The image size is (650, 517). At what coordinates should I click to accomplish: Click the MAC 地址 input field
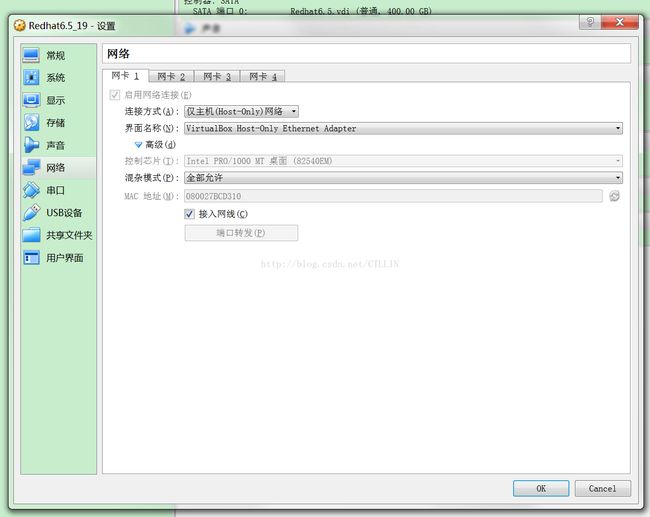(393, 196)
